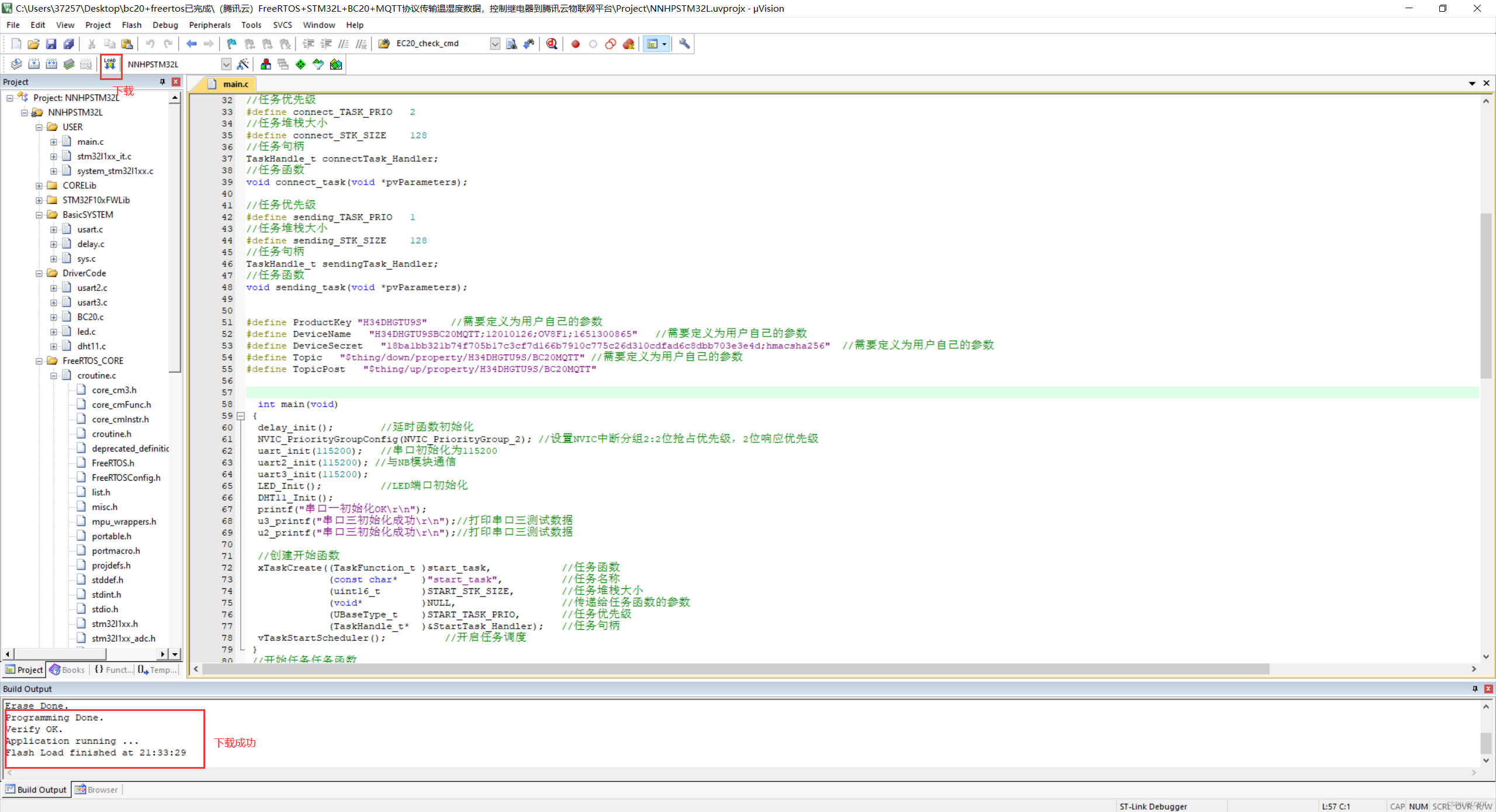Collapse the FreeRTOS_CORE folder
This screenshot has height=812, width=1496.
click(x=39, y=361)
